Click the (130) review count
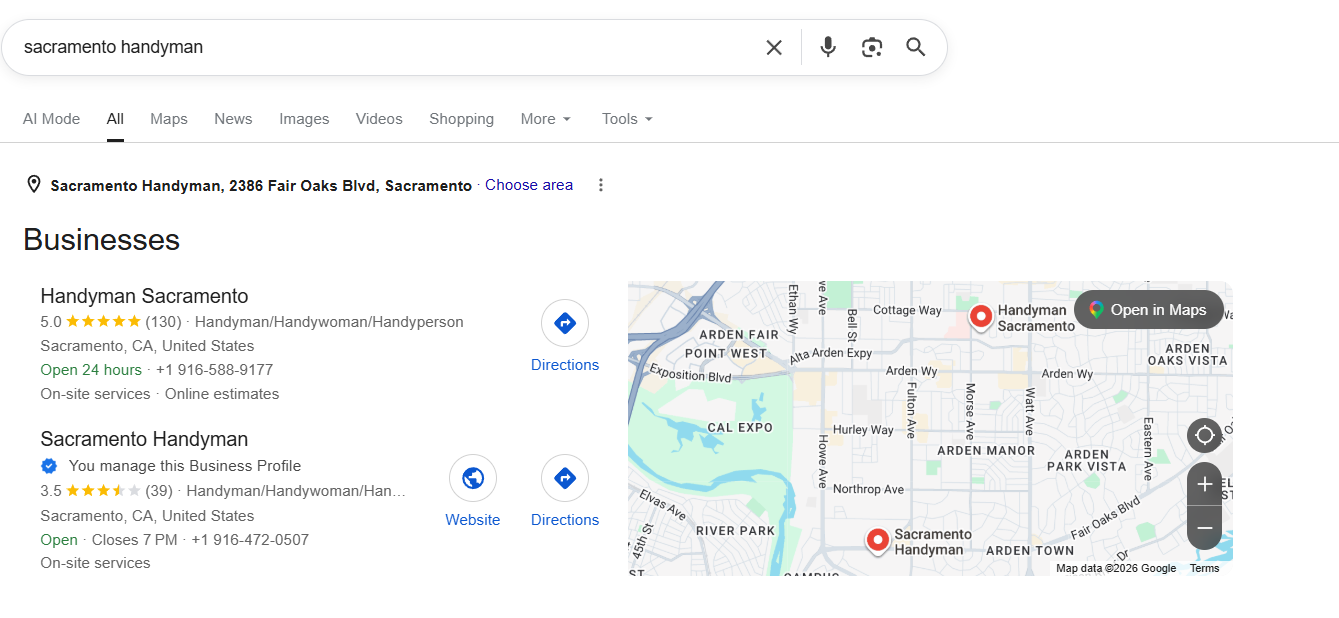The image size is (1339, 618). (163, 322)
